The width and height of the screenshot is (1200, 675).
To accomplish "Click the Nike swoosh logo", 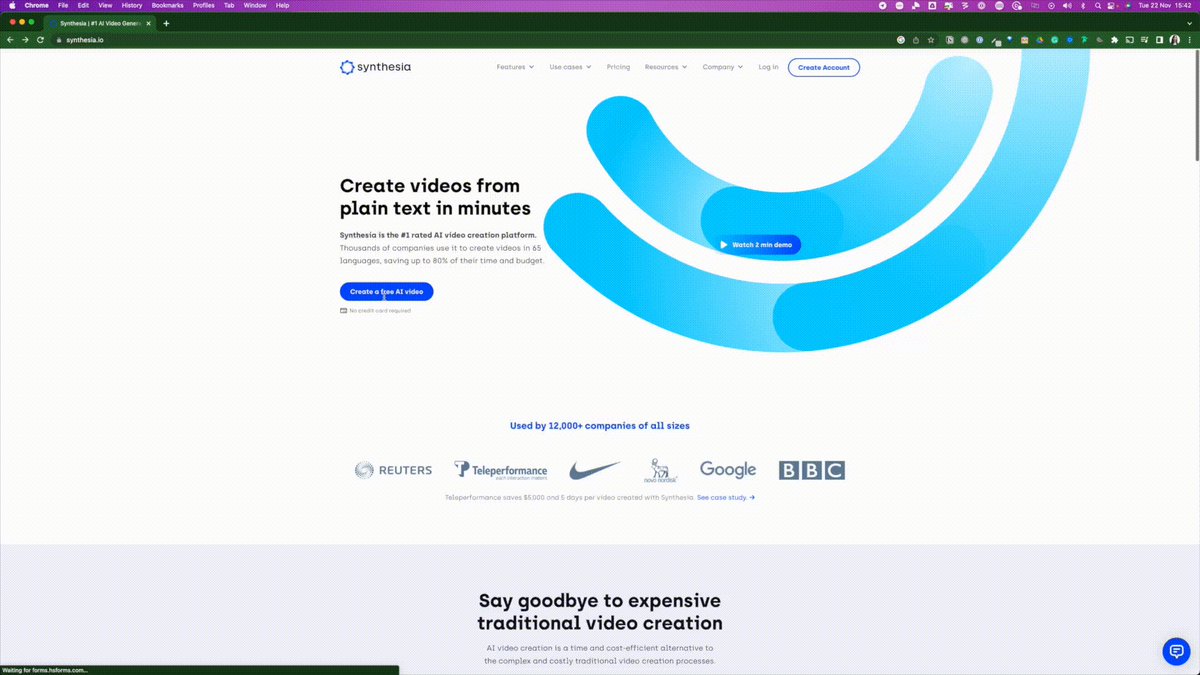I will click(595, 470).
